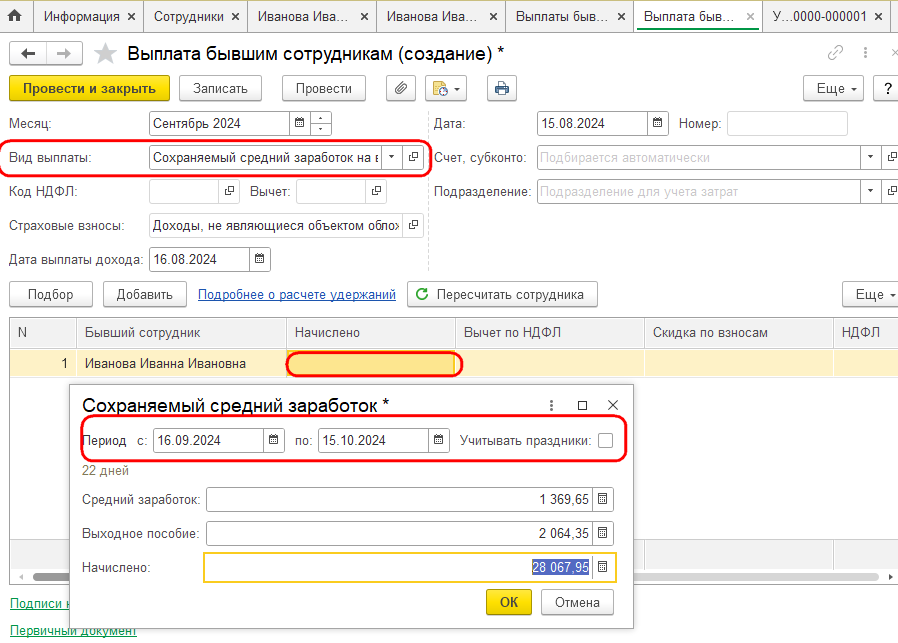This screenshot has width=898, height=643.
Task: Switch to the У...0000-000001 tab
Action: click(820, 17)
